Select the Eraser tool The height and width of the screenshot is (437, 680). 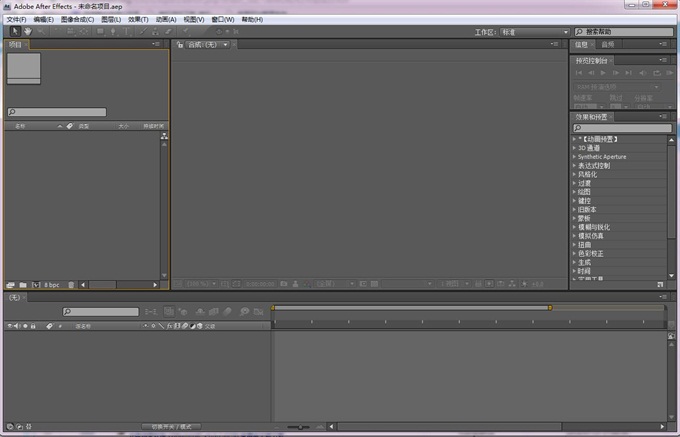168,31
